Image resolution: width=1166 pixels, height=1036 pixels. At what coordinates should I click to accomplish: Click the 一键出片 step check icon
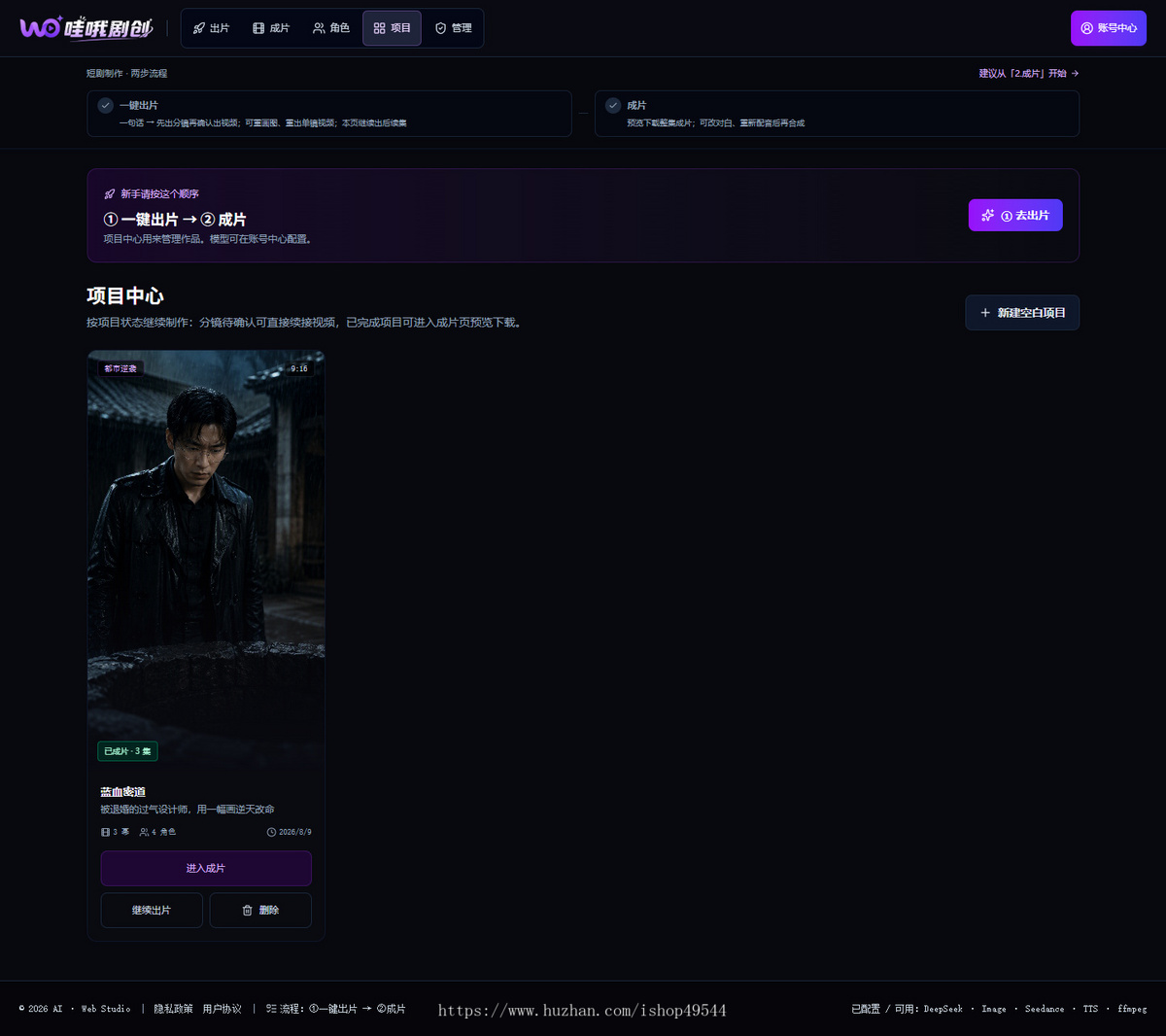(x=106, y=105)
